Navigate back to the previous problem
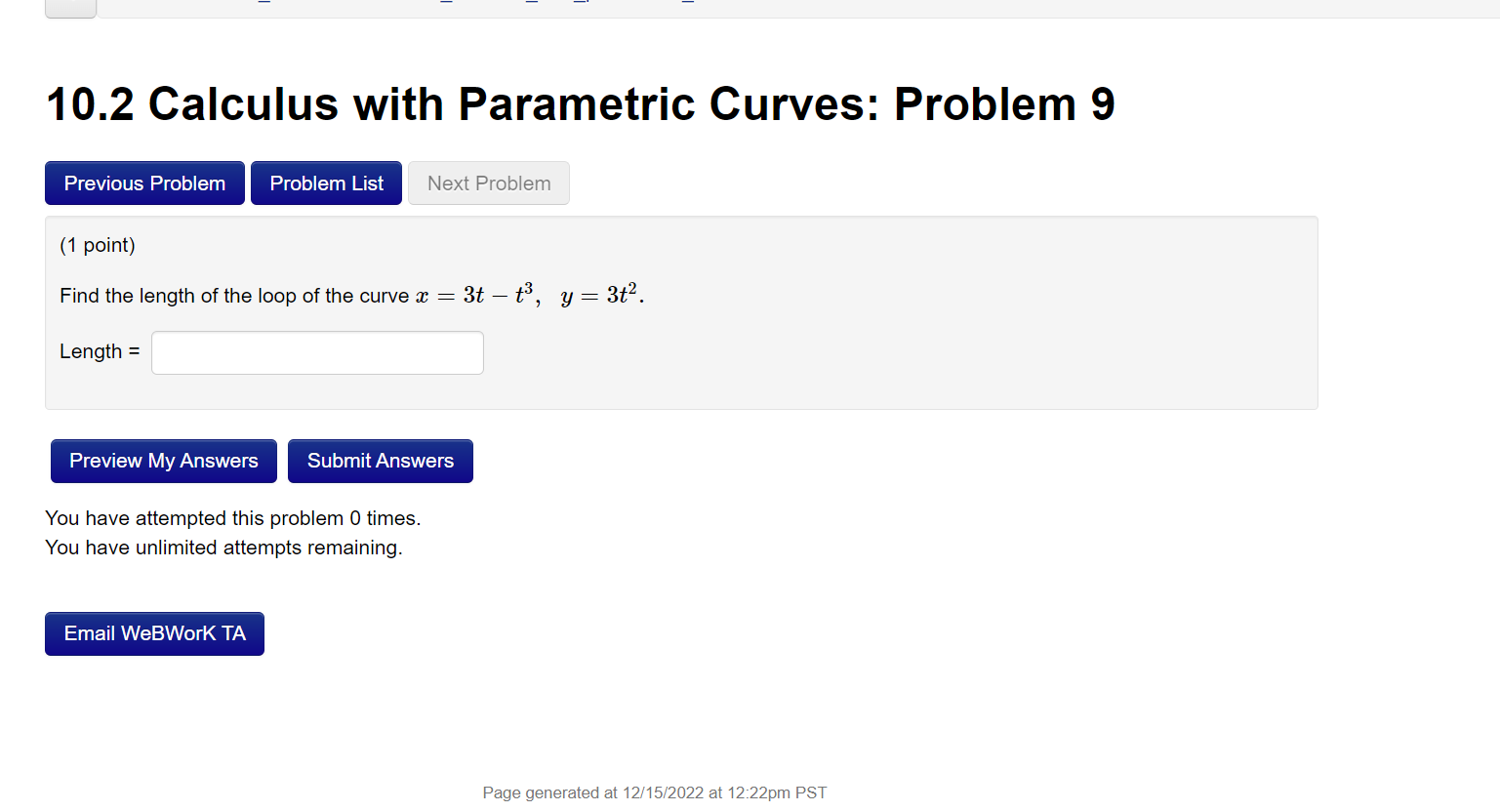1500x812 pixels. click(144, 183)
